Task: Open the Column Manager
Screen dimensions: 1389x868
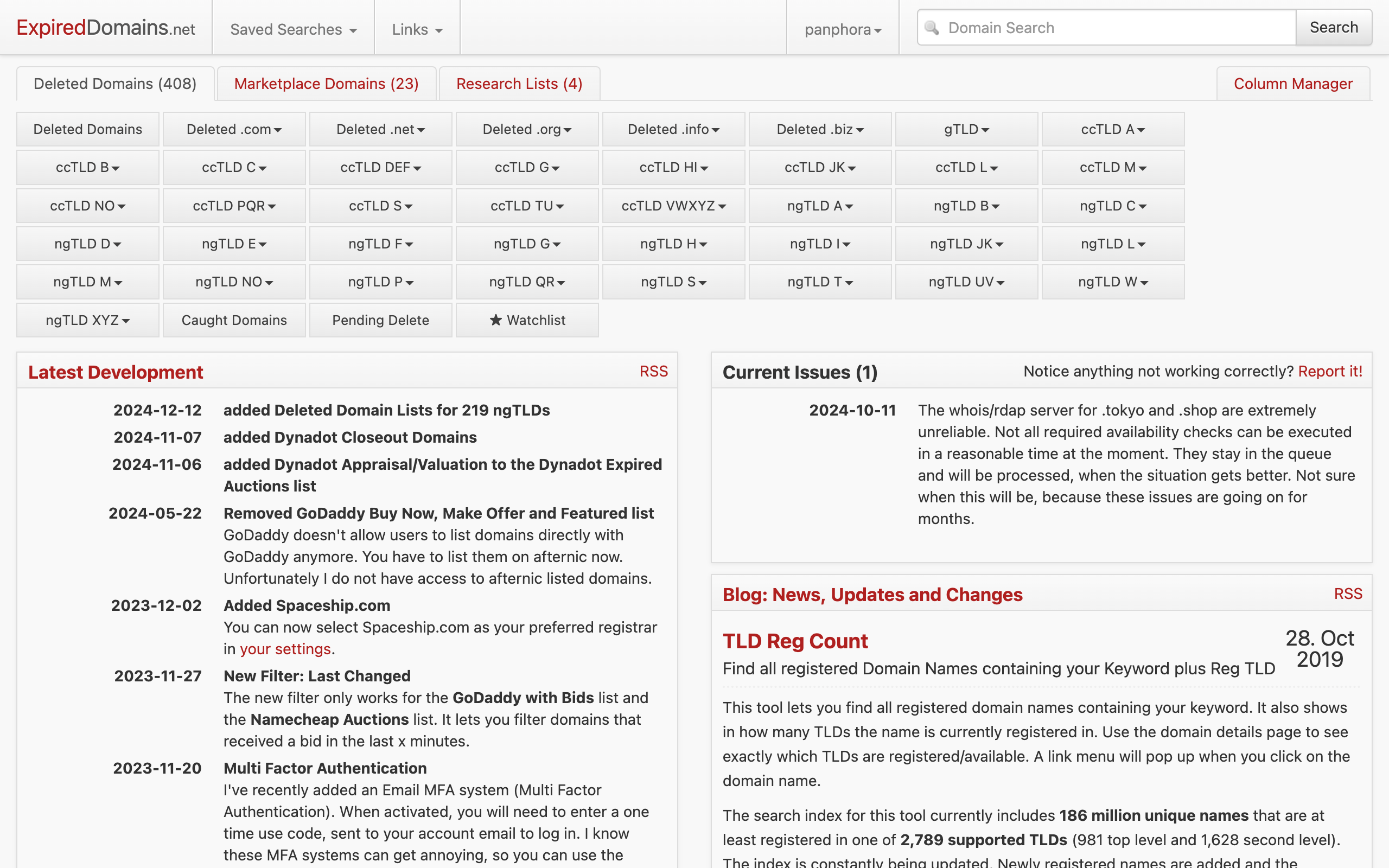Action: pyautogui.click(x=1292, y=84)
